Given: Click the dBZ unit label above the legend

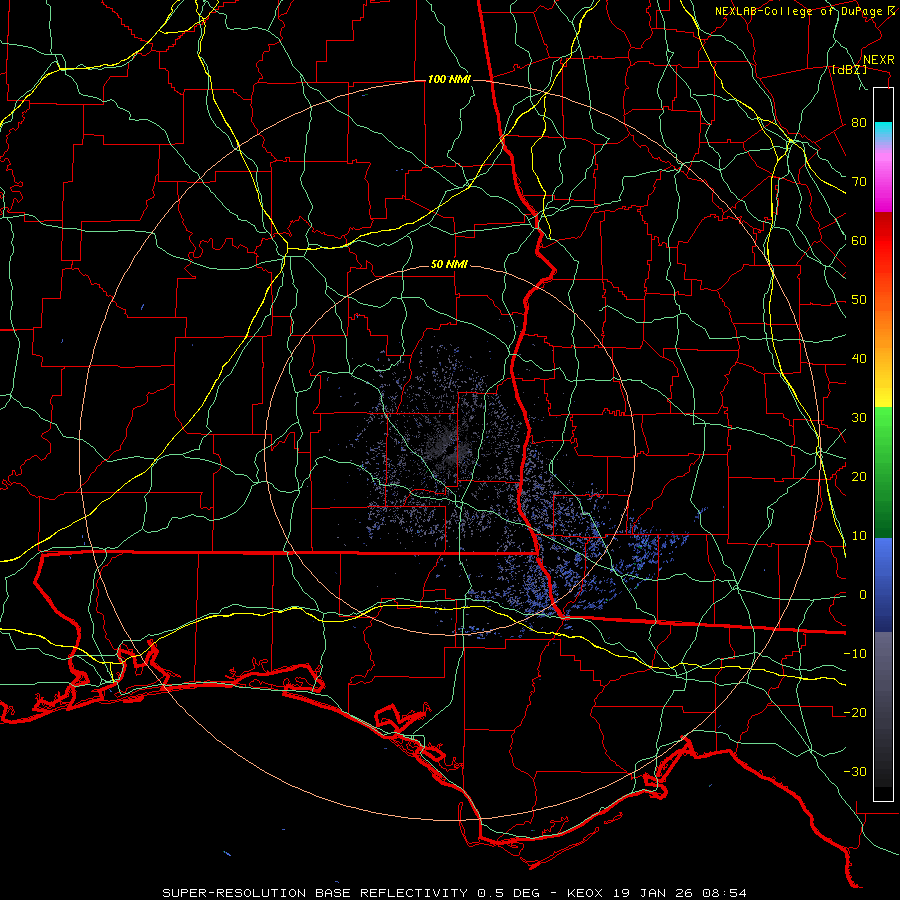Looking at the screenshot, I should pyautogui.click(x=849, y=70).
